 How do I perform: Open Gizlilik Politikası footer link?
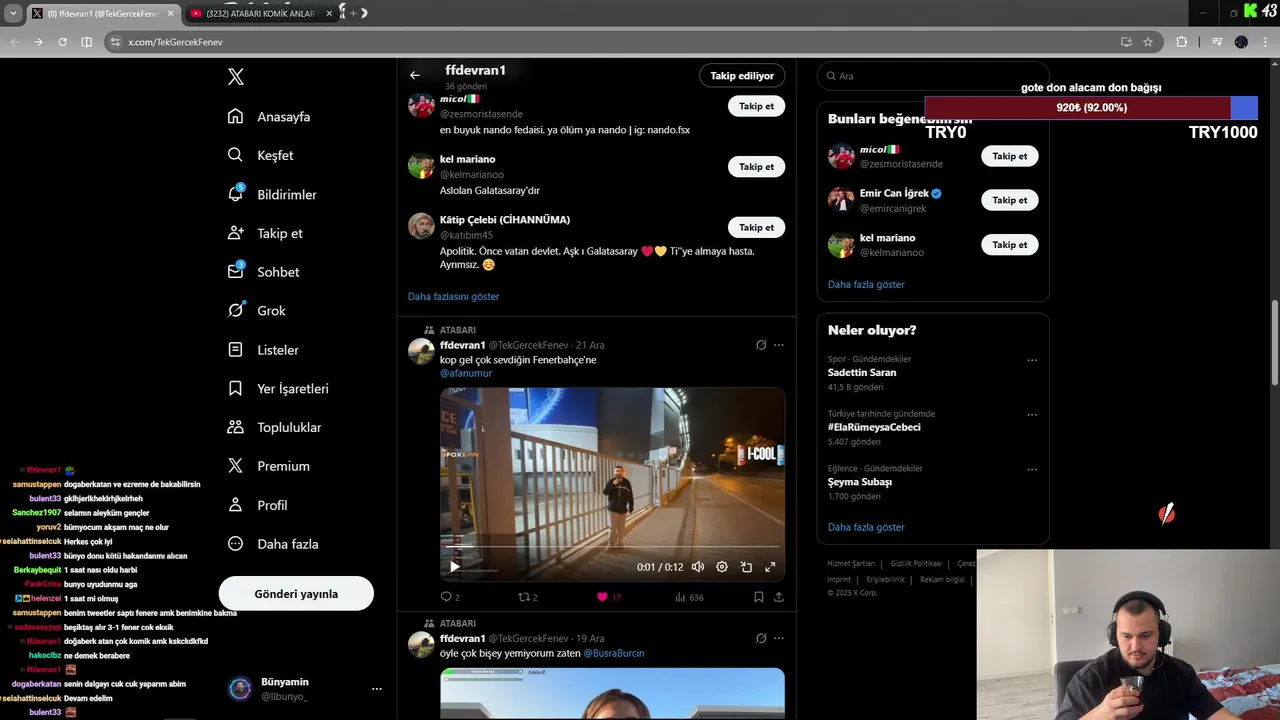916,564
